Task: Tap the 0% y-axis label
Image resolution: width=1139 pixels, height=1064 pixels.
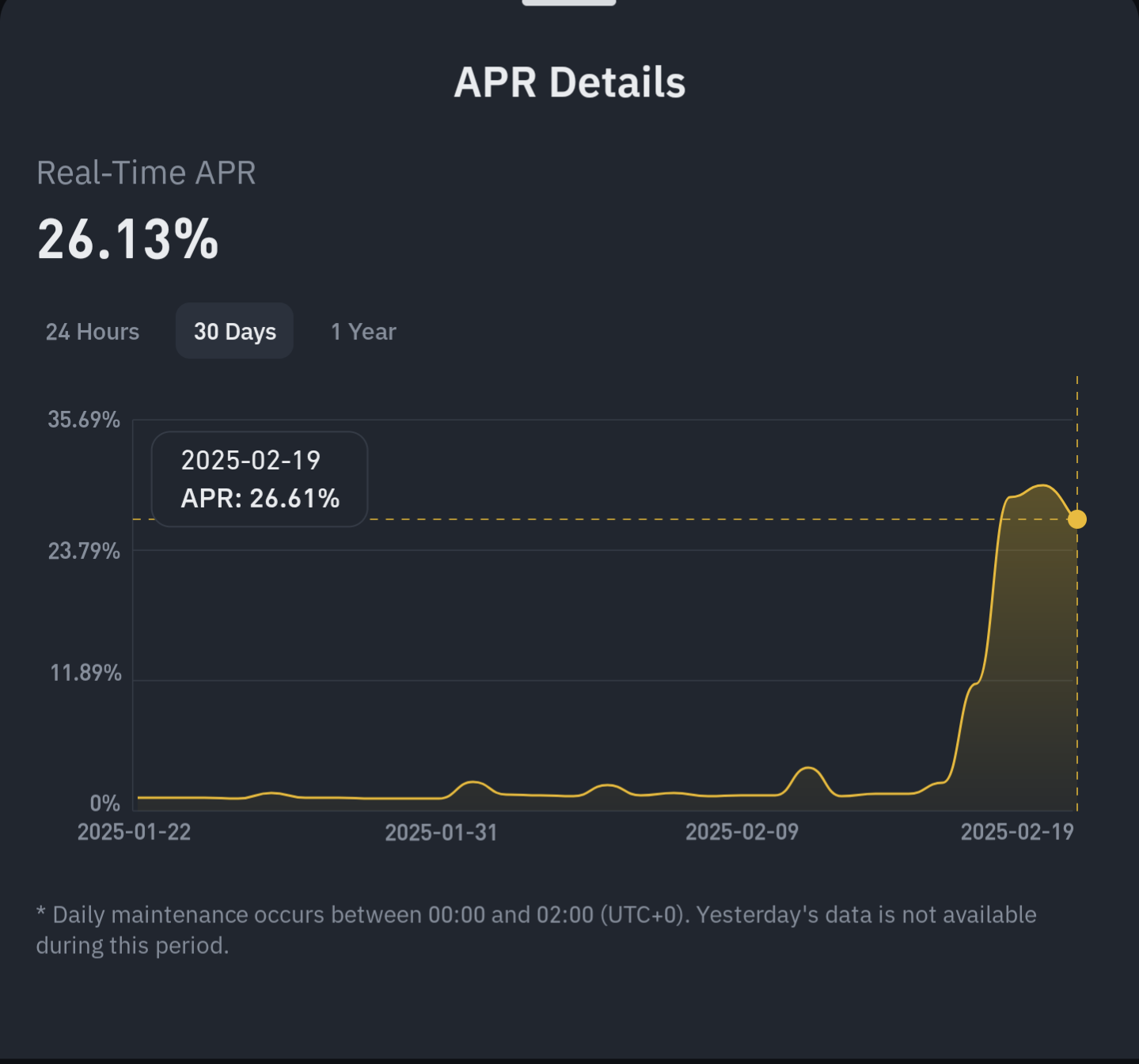Action: pyautogui.click(x=104, y=804)
